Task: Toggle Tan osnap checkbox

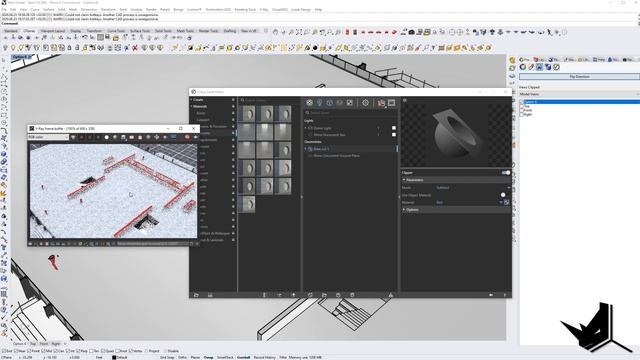Action: click(91, 351)
